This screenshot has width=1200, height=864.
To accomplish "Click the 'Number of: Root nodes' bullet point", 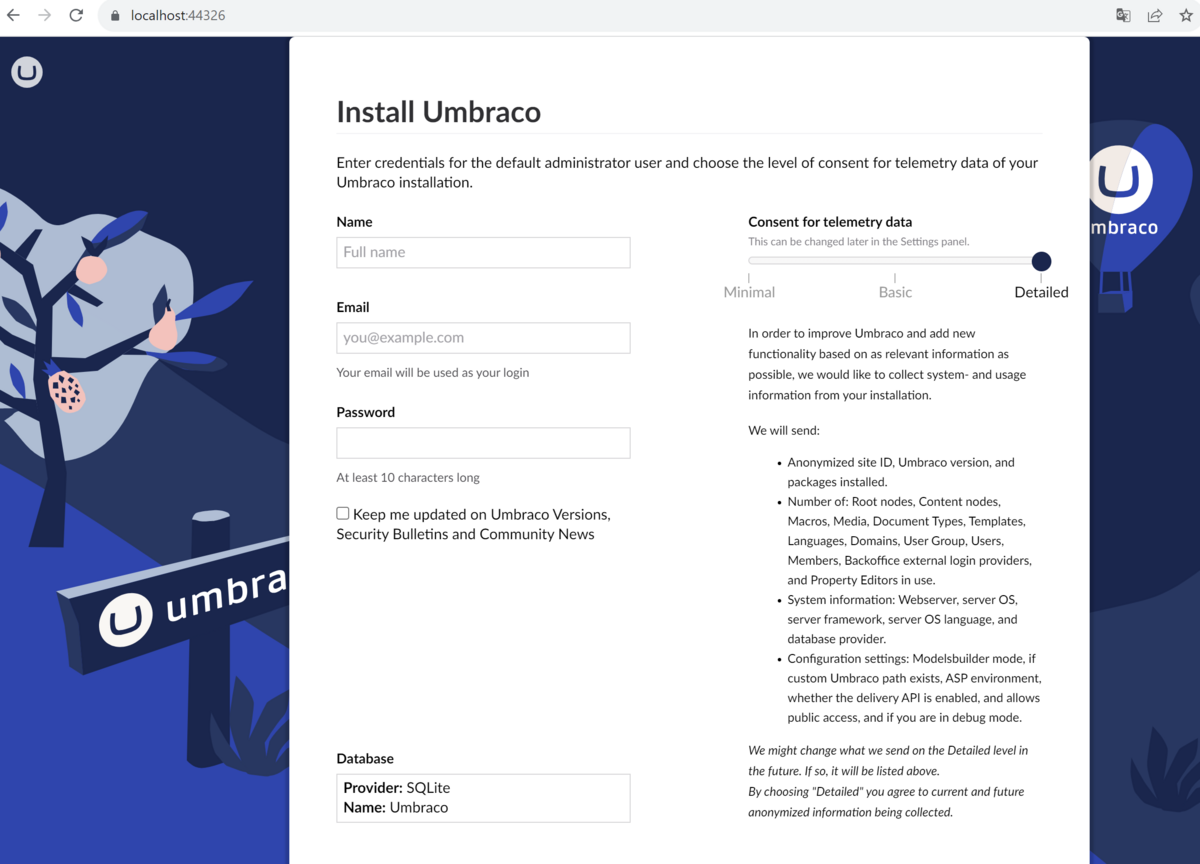I will click(909, 540).
